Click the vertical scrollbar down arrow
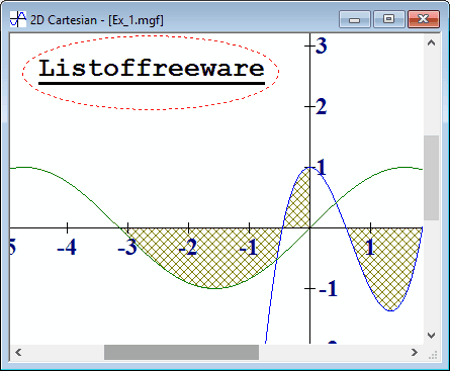Viewport: 450px width, 371px height. (x=431, y=335)
